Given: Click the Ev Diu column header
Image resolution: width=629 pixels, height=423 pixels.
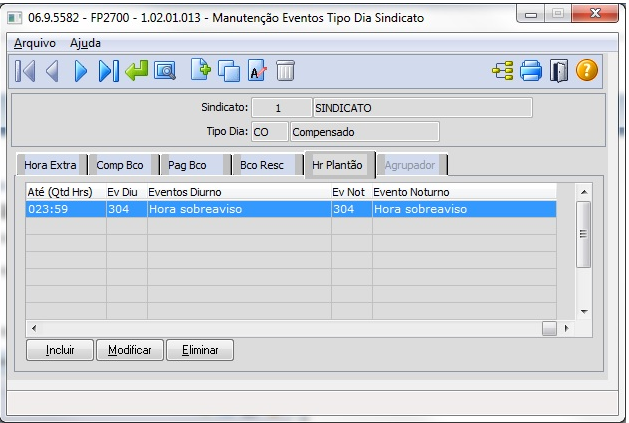Looking at the screenshot, I should point(126,192).
